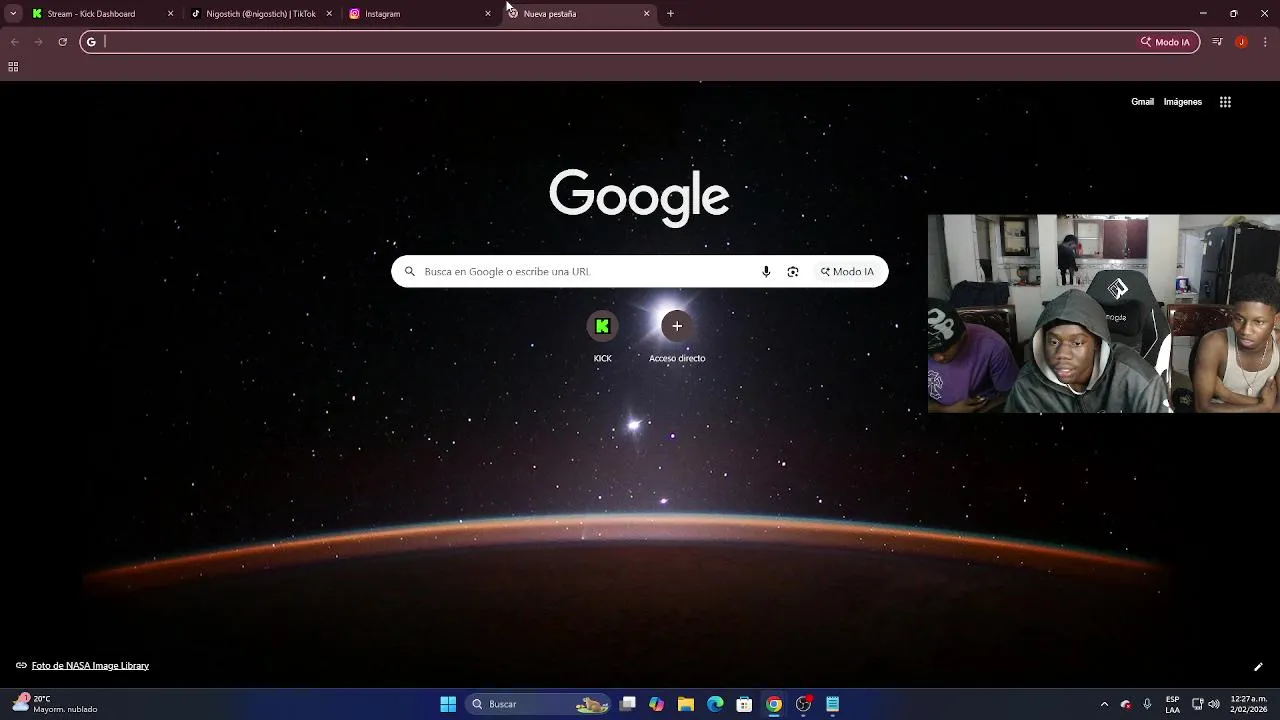Open the OneDrive tray icon
This screenshot has height=720, width=1280.
click(x=1126, y=704)
